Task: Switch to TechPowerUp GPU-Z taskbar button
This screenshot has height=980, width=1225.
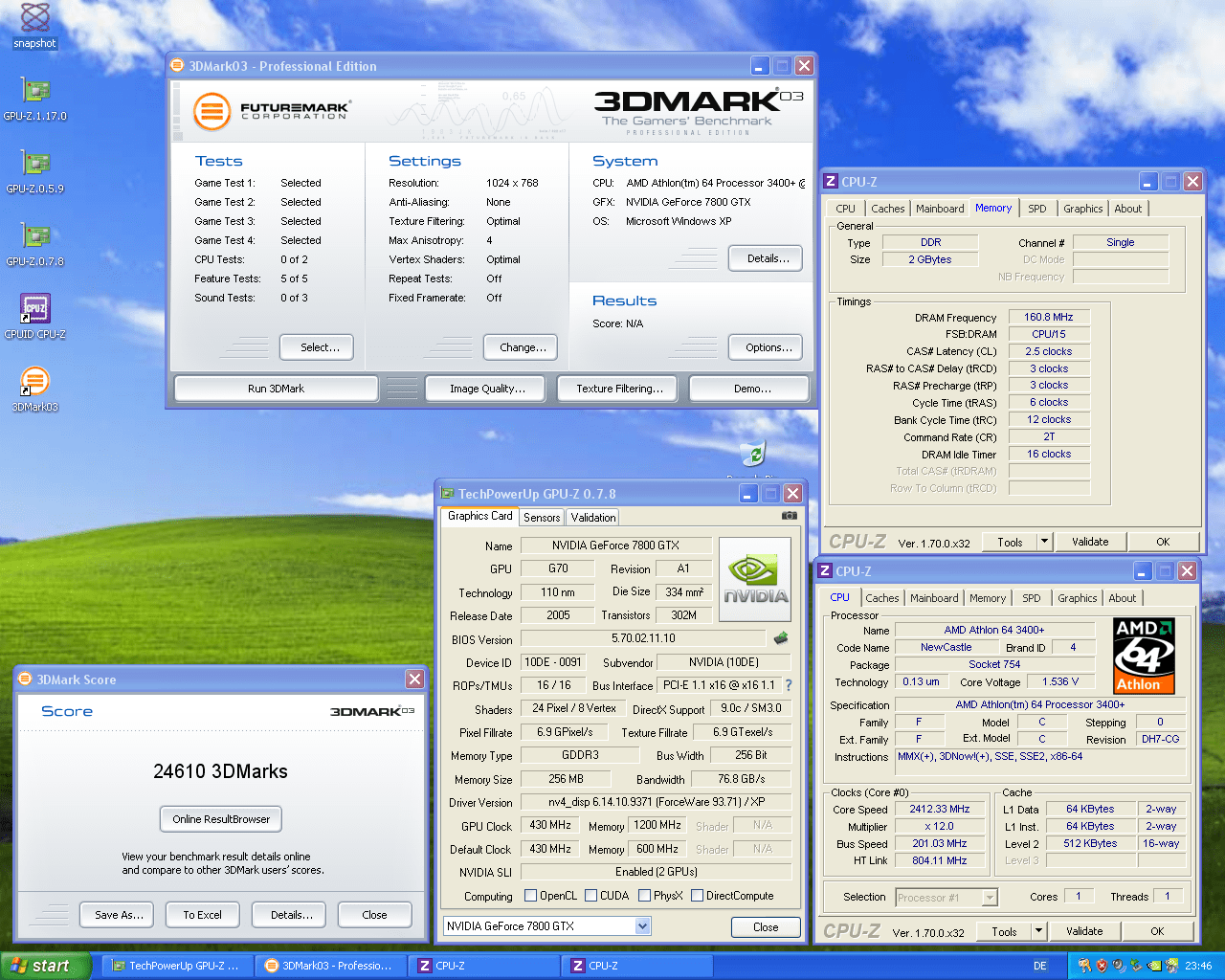Action: click(x=178, y=966)
